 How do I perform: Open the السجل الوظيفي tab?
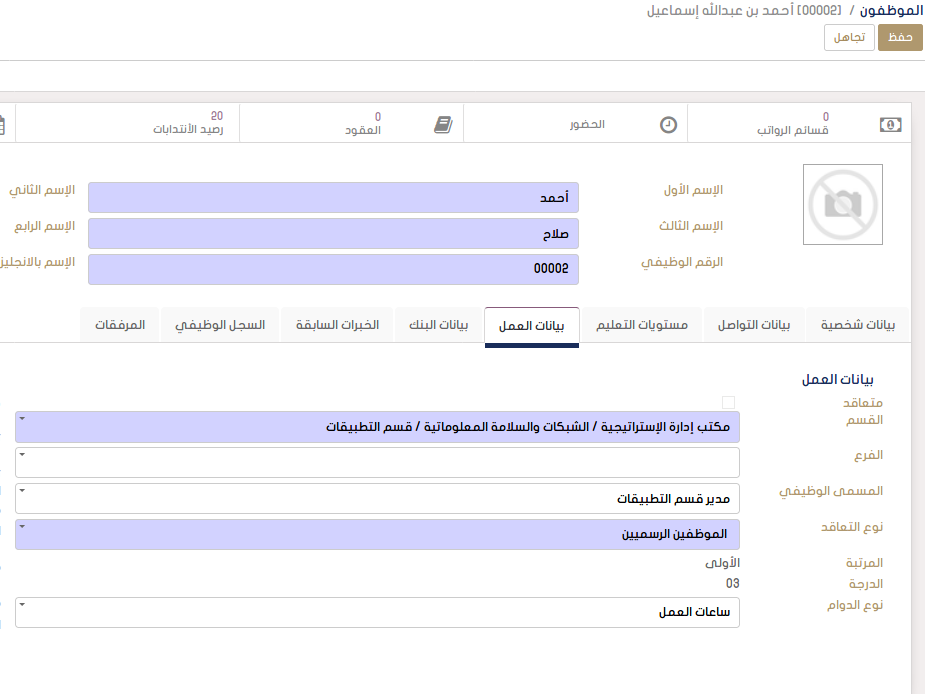click(x=220, y=326)
